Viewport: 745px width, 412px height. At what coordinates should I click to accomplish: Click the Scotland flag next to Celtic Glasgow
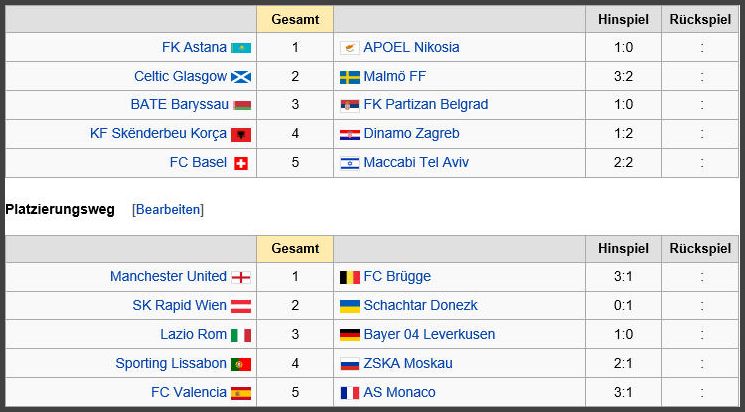(241, 77)
